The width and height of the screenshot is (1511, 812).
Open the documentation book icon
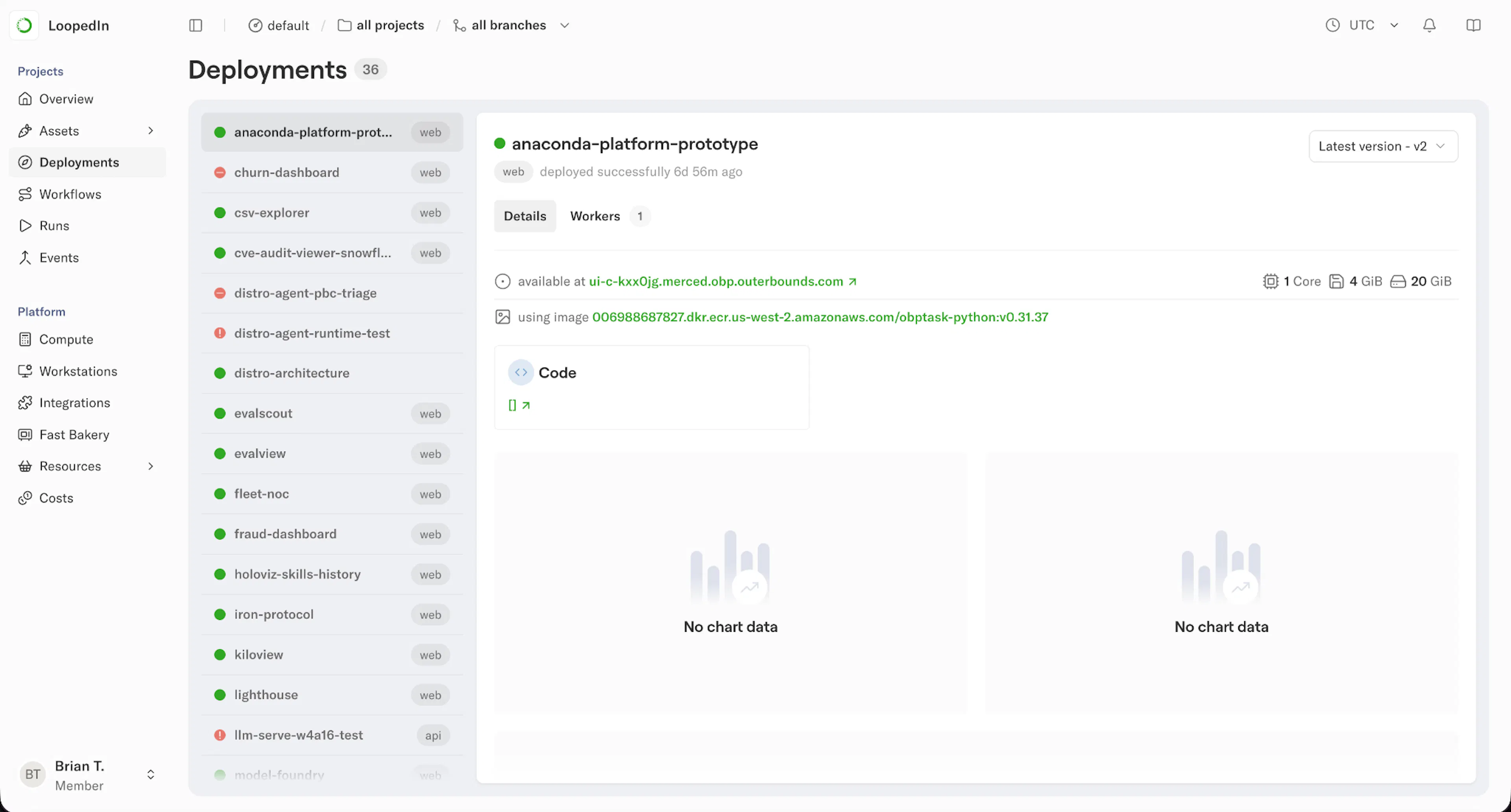point(1473,25)
